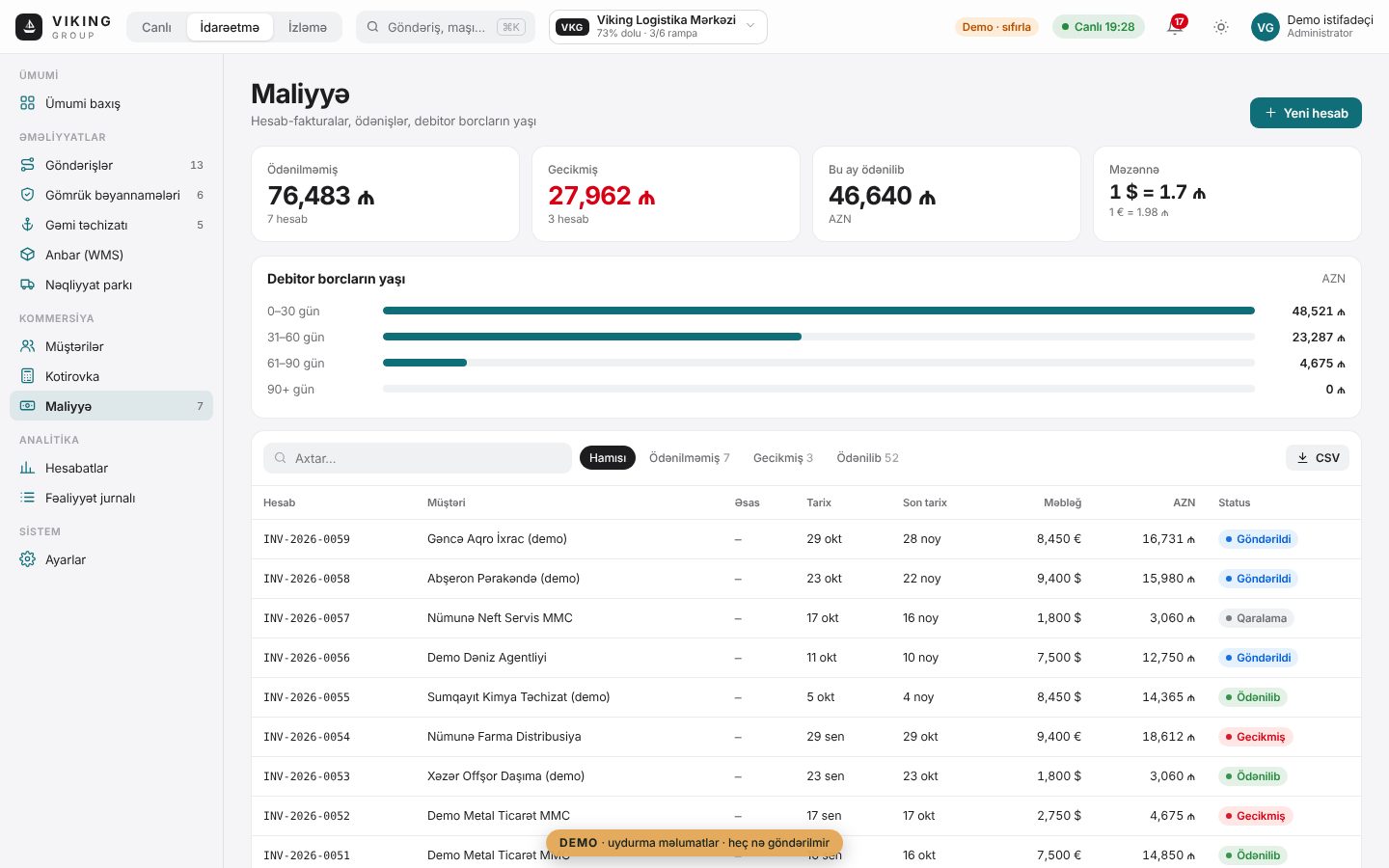The height and width of the screenshot is (868, 1389).
Task: Open Gəmi təchizatı anchor icon
Action: (x=28, y=225)
